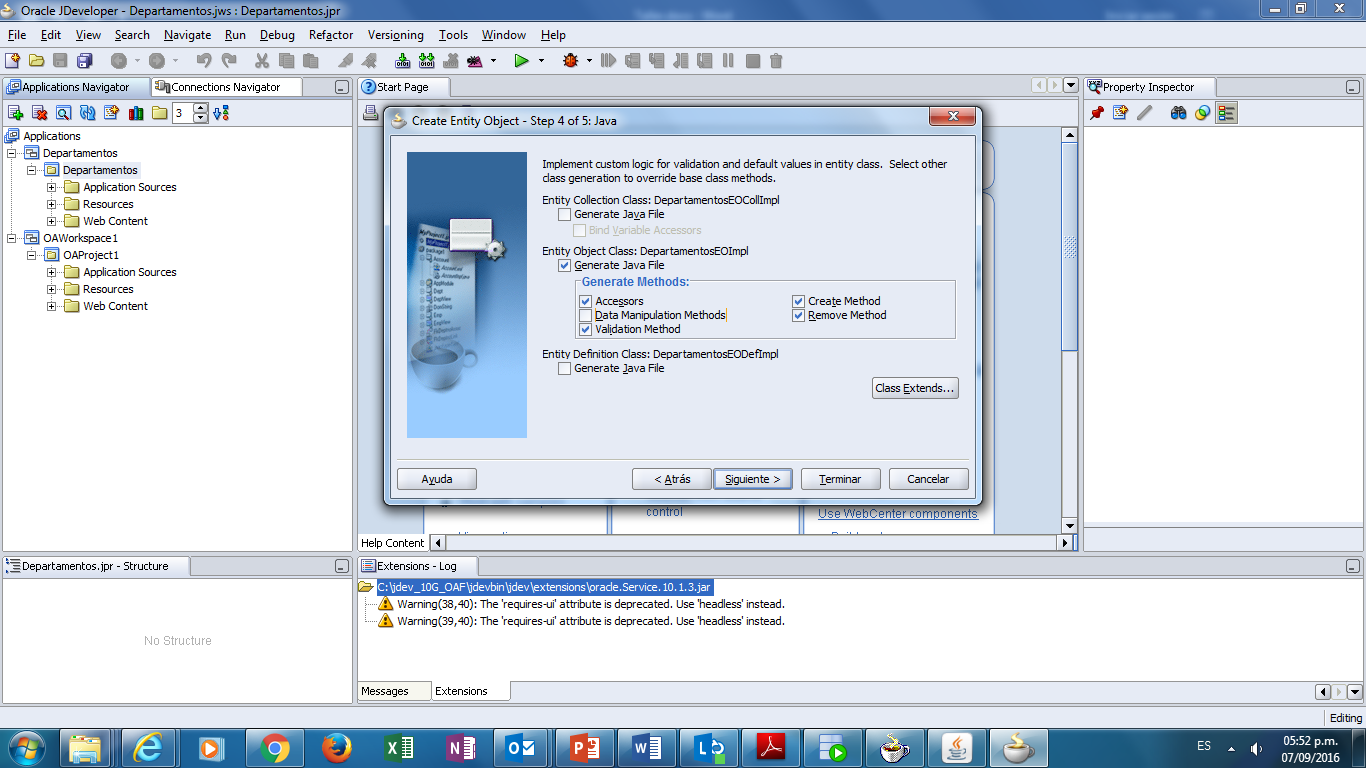Click the red X delete icon in navigator

pyautogui.click(x=39, y=113)
